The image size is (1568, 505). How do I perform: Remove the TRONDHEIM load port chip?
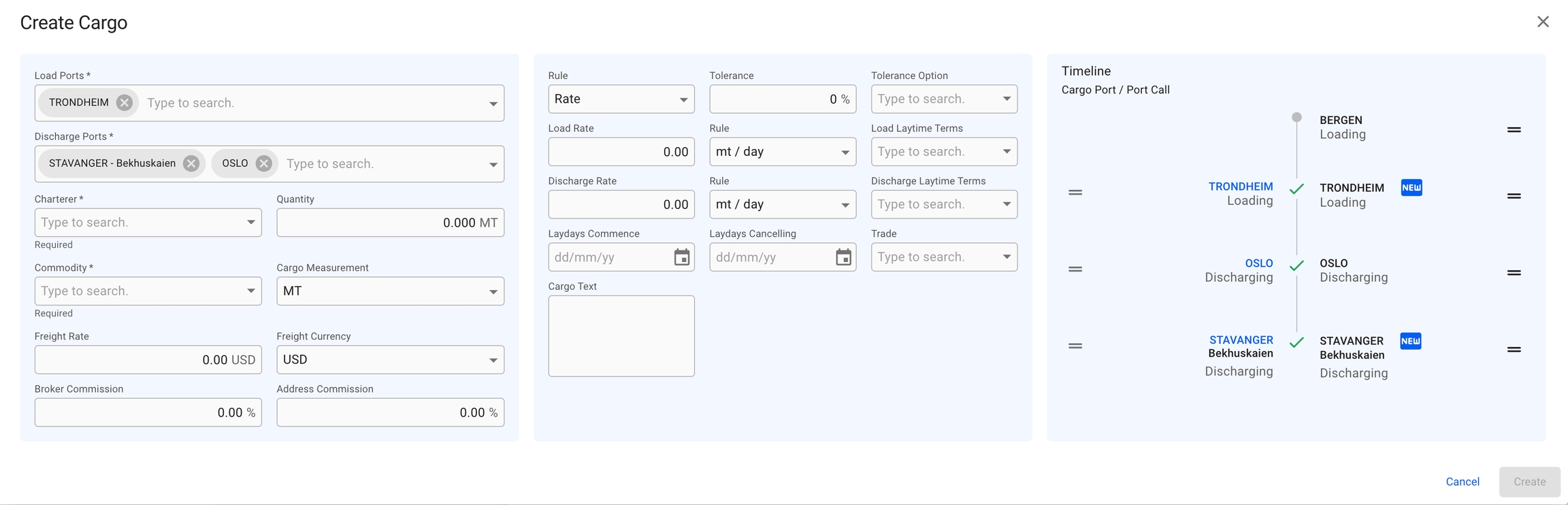click(x=124, y=103)
